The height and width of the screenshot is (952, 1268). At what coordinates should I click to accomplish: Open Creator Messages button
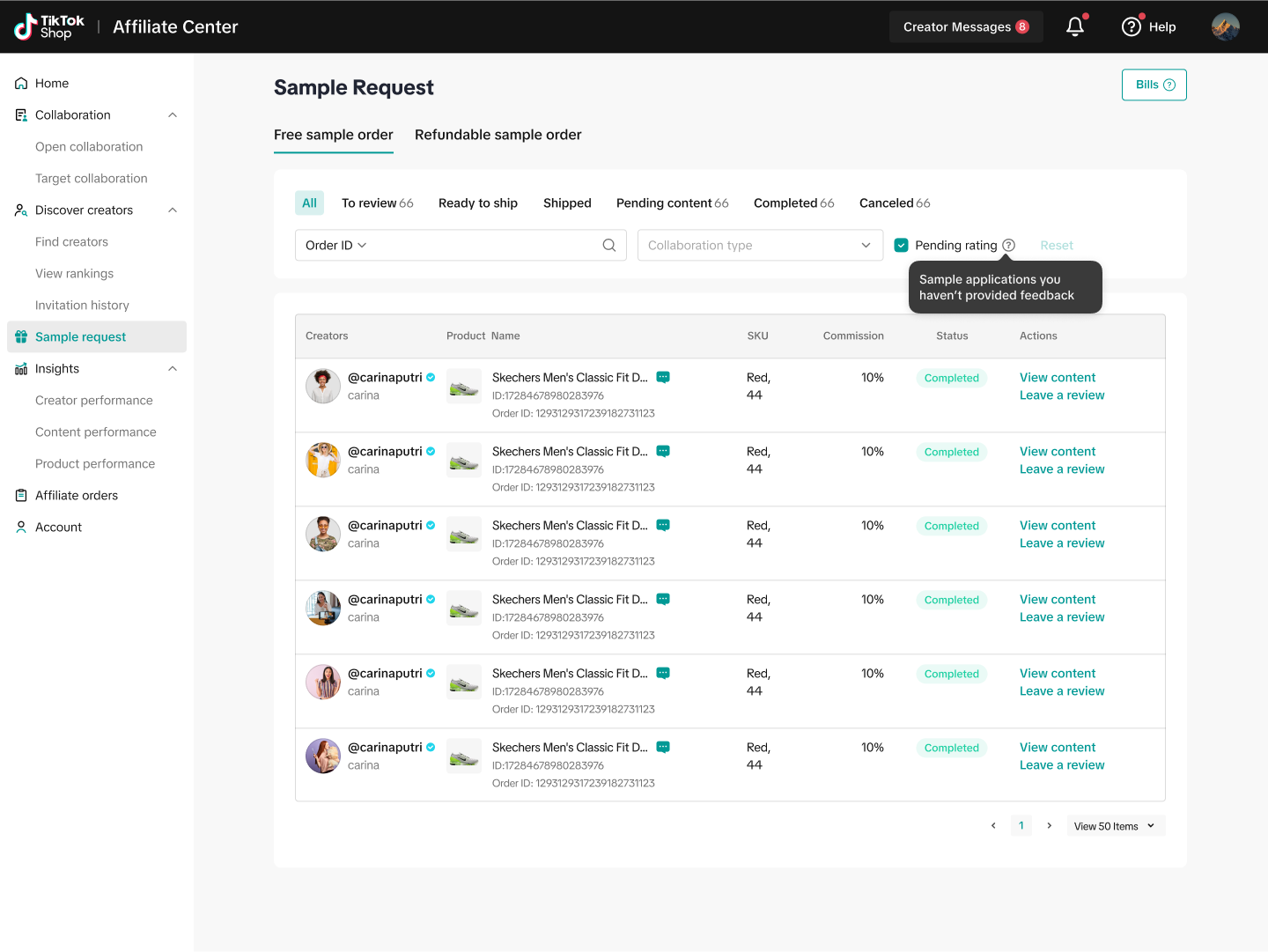(965, 27)
